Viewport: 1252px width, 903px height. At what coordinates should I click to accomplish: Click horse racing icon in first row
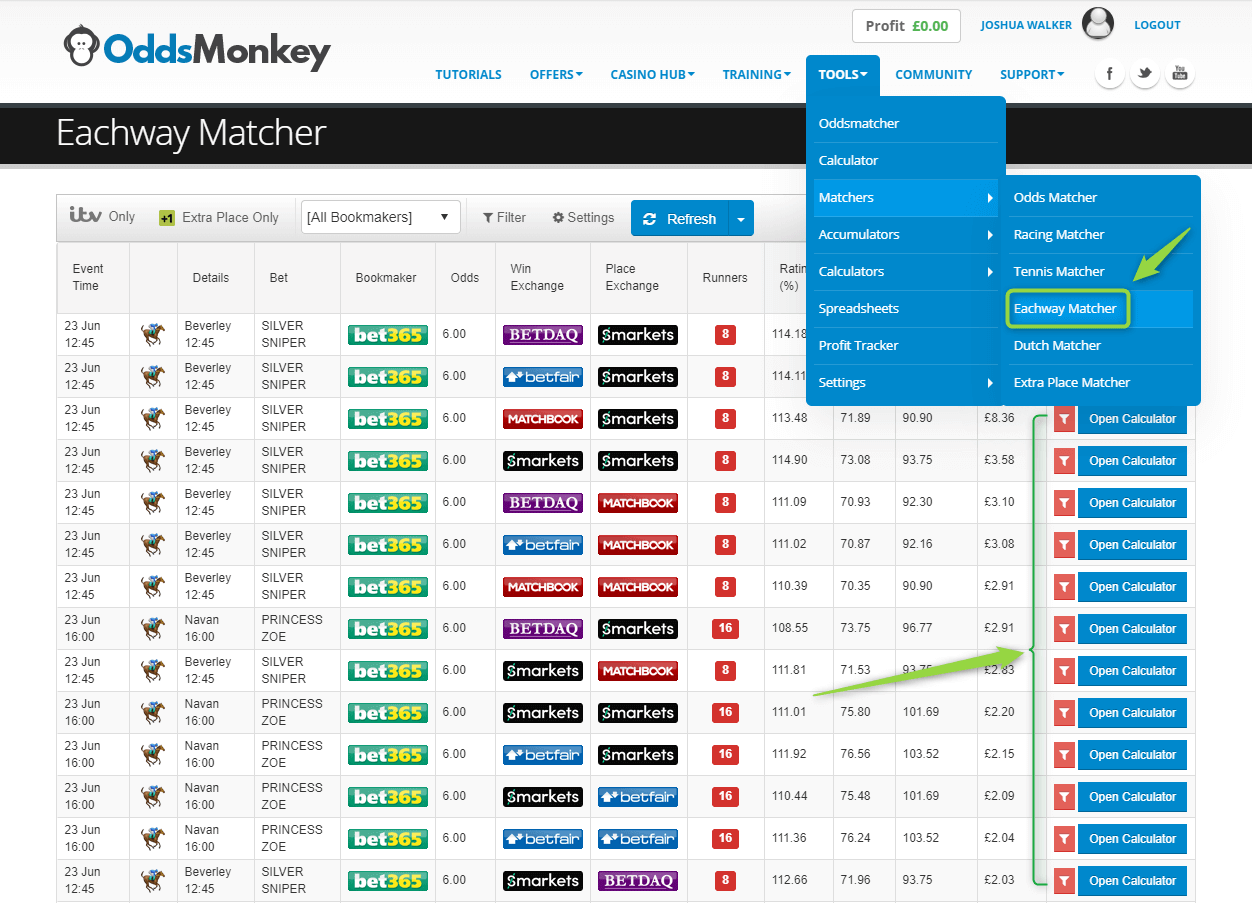153,335
